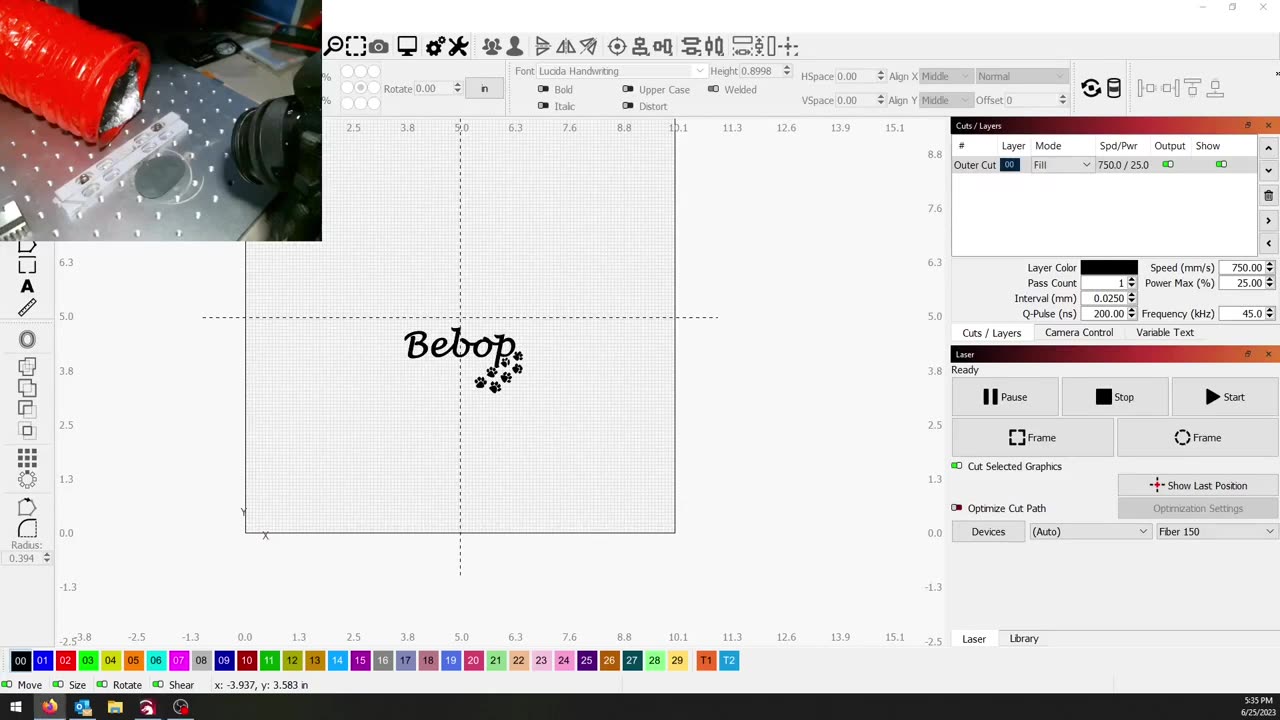The width and height of the screenshot is (1280, 720).
Task: Click the Start button
Action: pos(1224,397)
